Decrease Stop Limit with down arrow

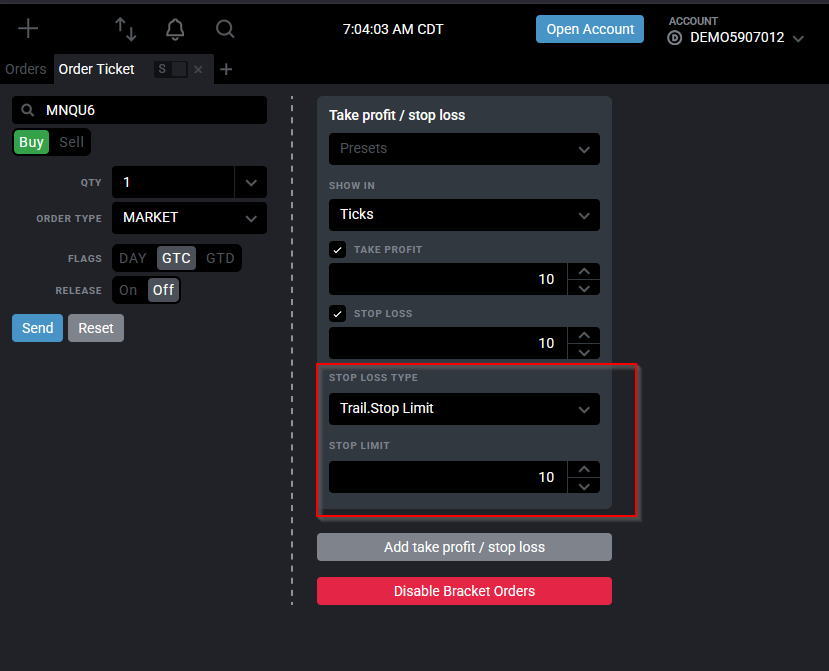584,485
